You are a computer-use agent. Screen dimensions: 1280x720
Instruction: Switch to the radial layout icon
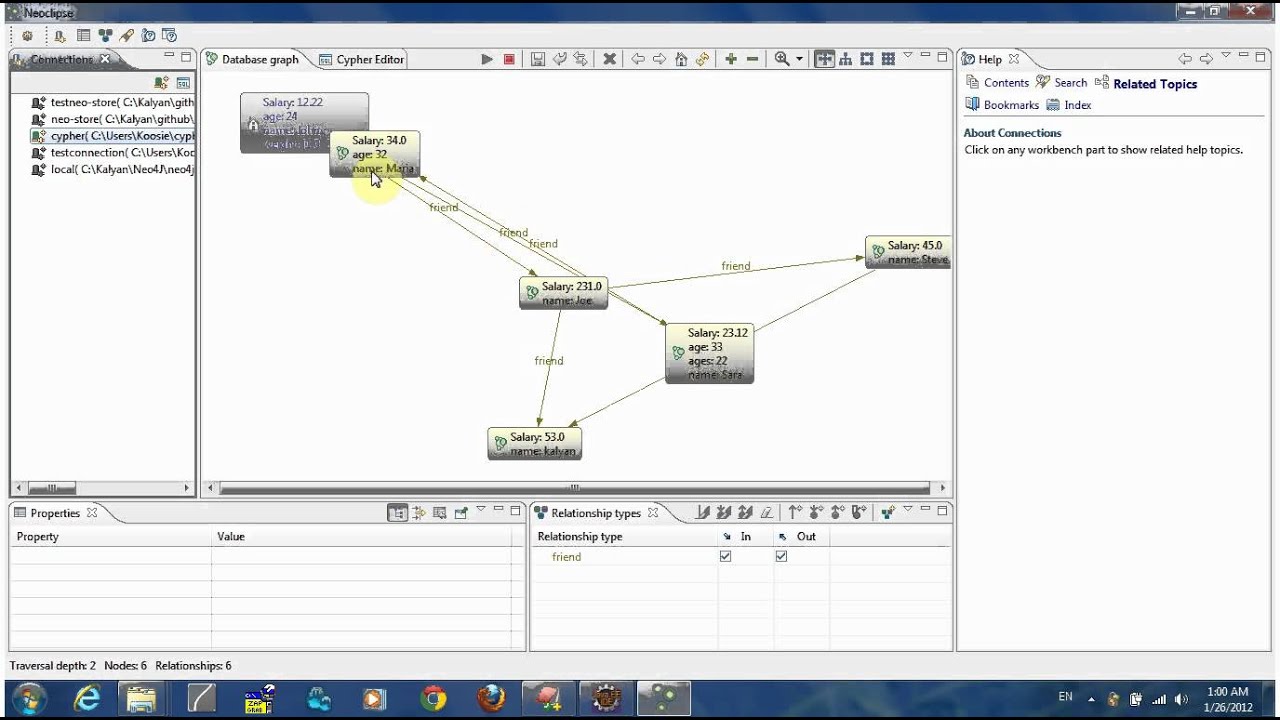point(867,59)
